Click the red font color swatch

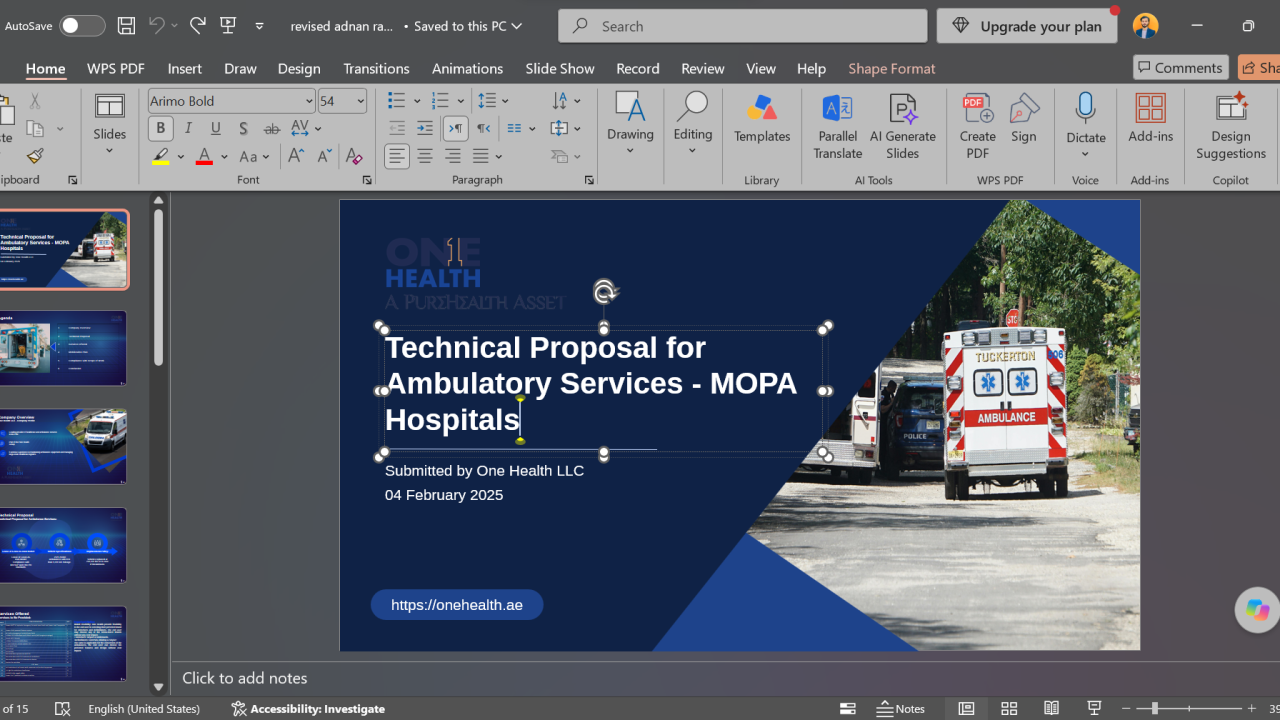204,156
